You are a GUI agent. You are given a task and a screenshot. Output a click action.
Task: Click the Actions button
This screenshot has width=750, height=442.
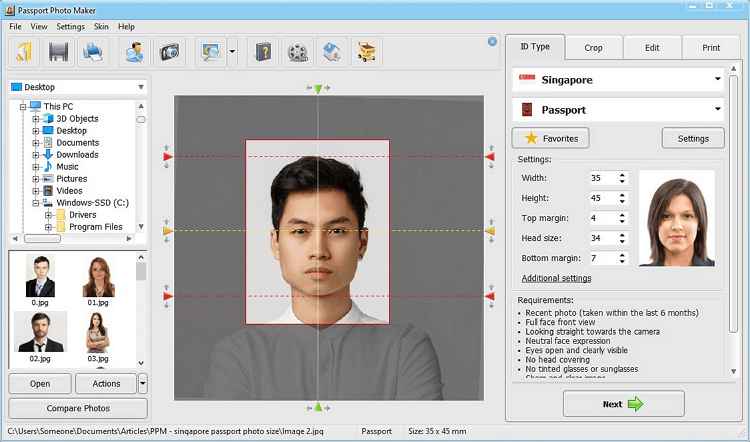(x=106, y=384)
